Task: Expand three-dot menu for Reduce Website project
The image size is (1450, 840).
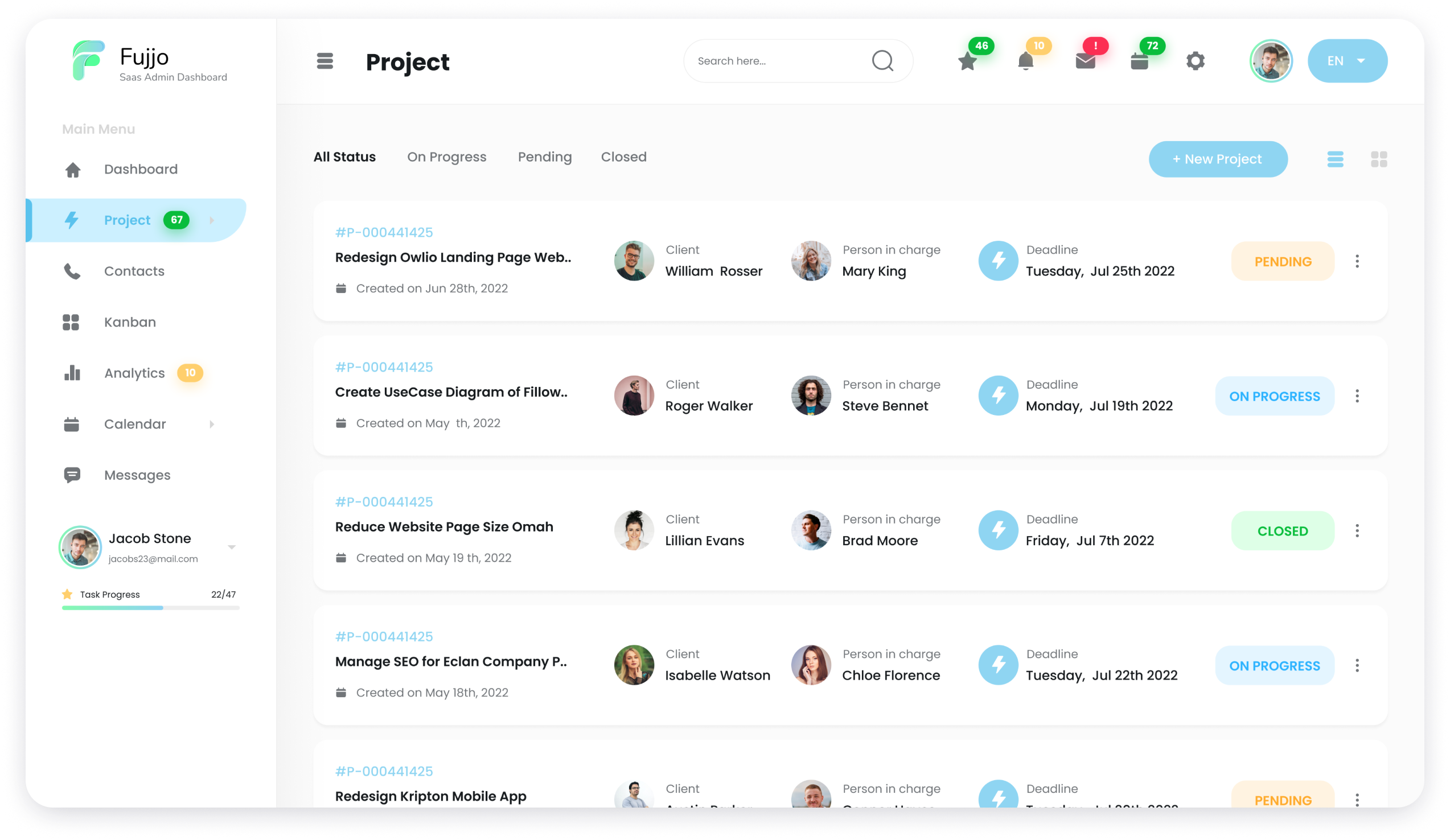Action: click(1358, 530)
